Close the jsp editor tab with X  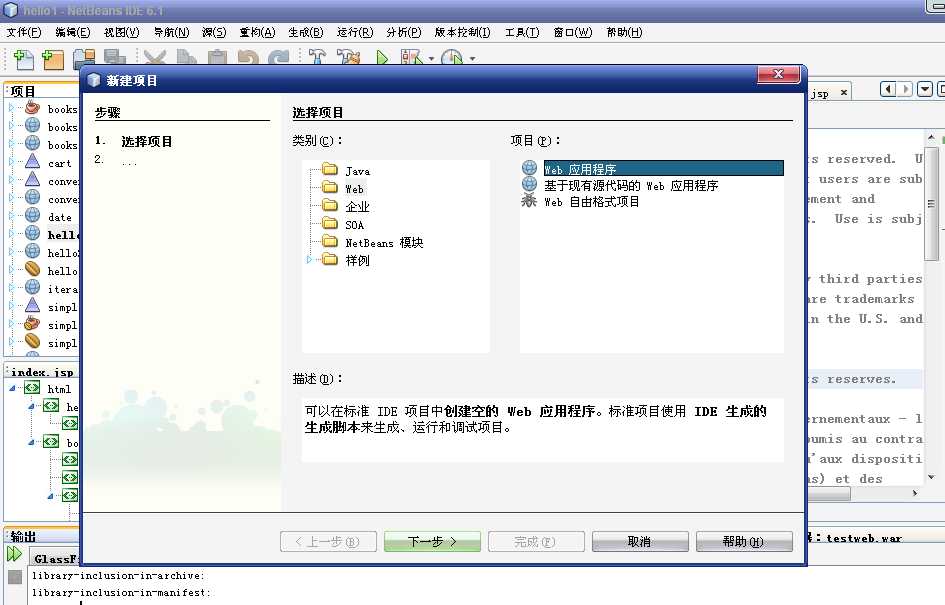coord(844,93)
